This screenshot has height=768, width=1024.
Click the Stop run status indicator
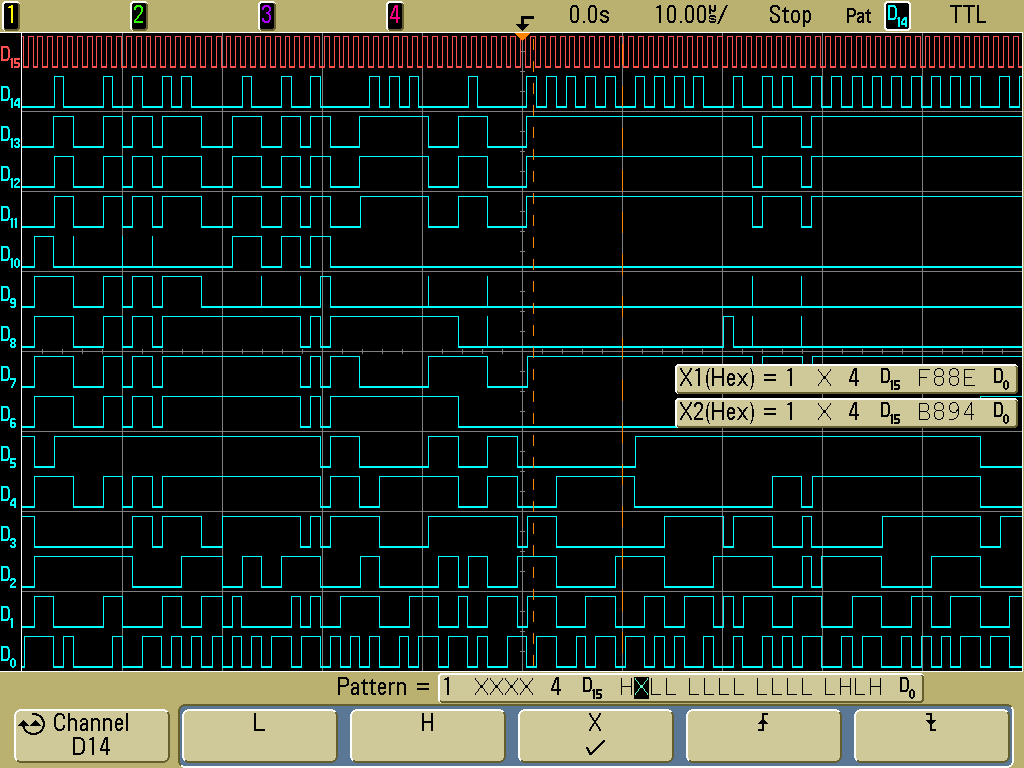[790, 15]
